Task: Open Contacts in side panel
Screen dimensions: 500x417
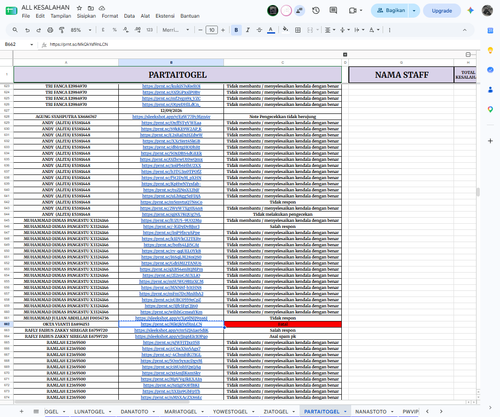Action: click(490, 89)
